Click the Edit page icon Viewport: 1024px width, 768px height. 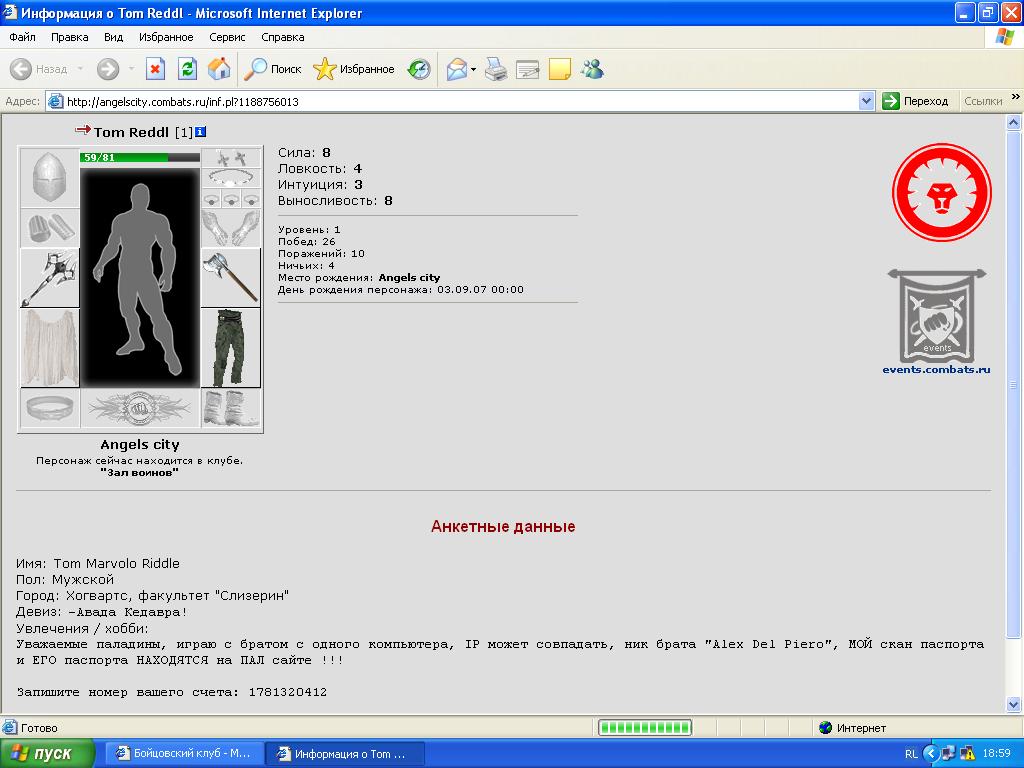[x=528, y=69]
